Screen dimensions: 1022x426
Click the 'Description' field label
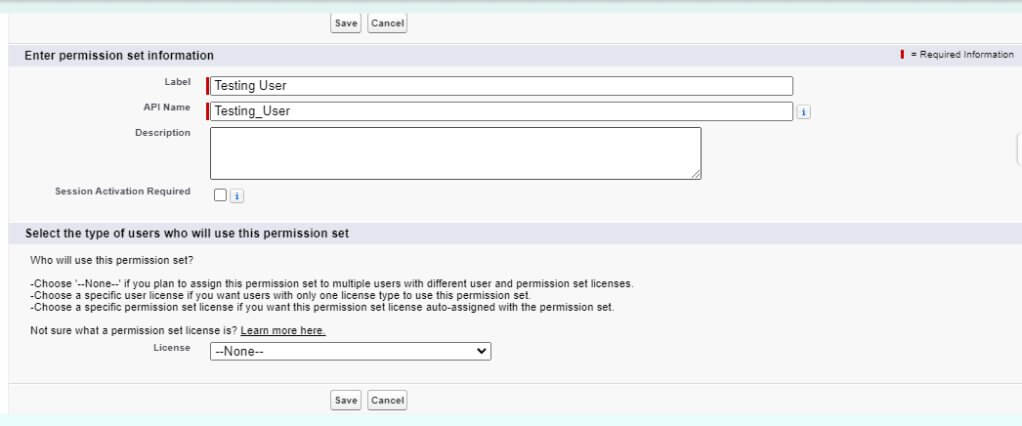pyautogui.click(x=162, y=133)
